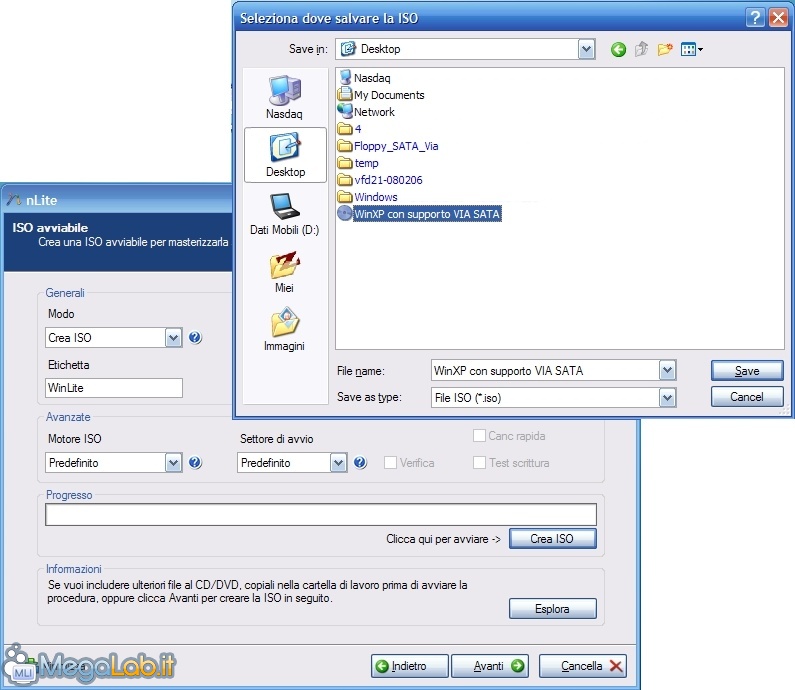This screenshot has width=795, height=690.
Task: Open Miei folder in places bar
Action: click(x=284, y=272)
